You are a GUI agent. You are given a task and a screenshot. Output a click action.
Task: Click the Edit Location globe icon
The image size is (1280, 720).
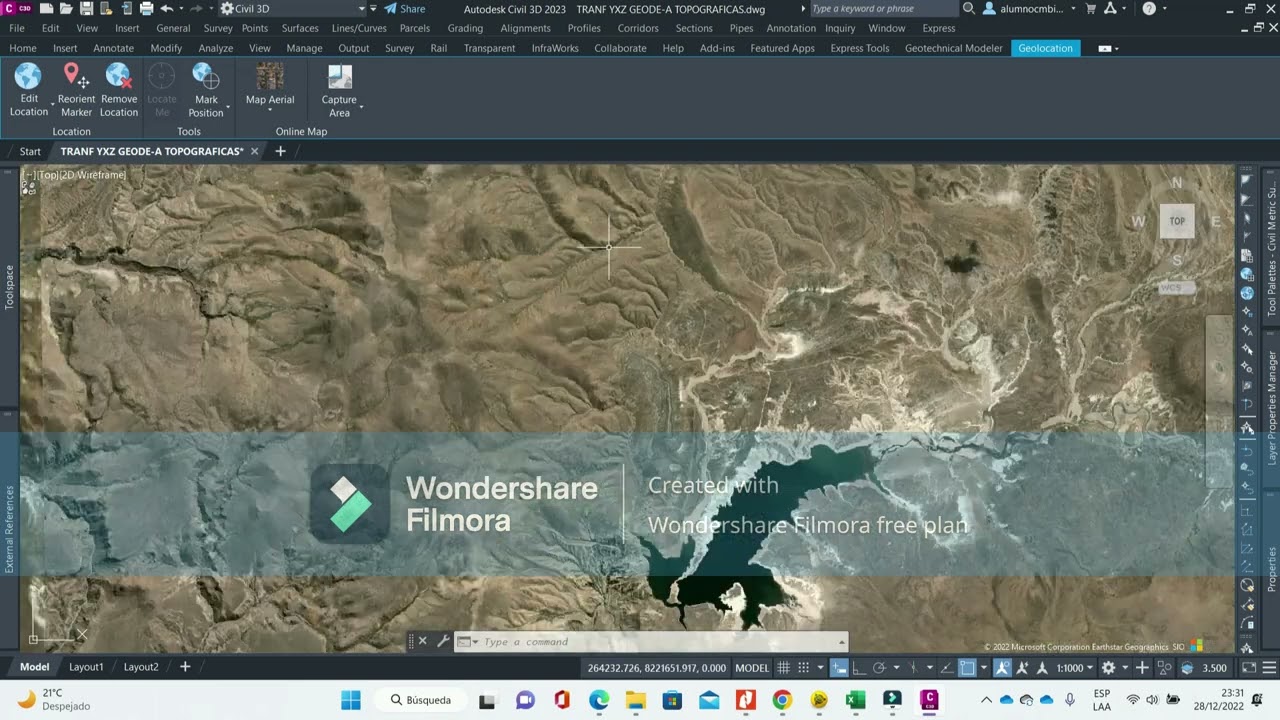28,76
